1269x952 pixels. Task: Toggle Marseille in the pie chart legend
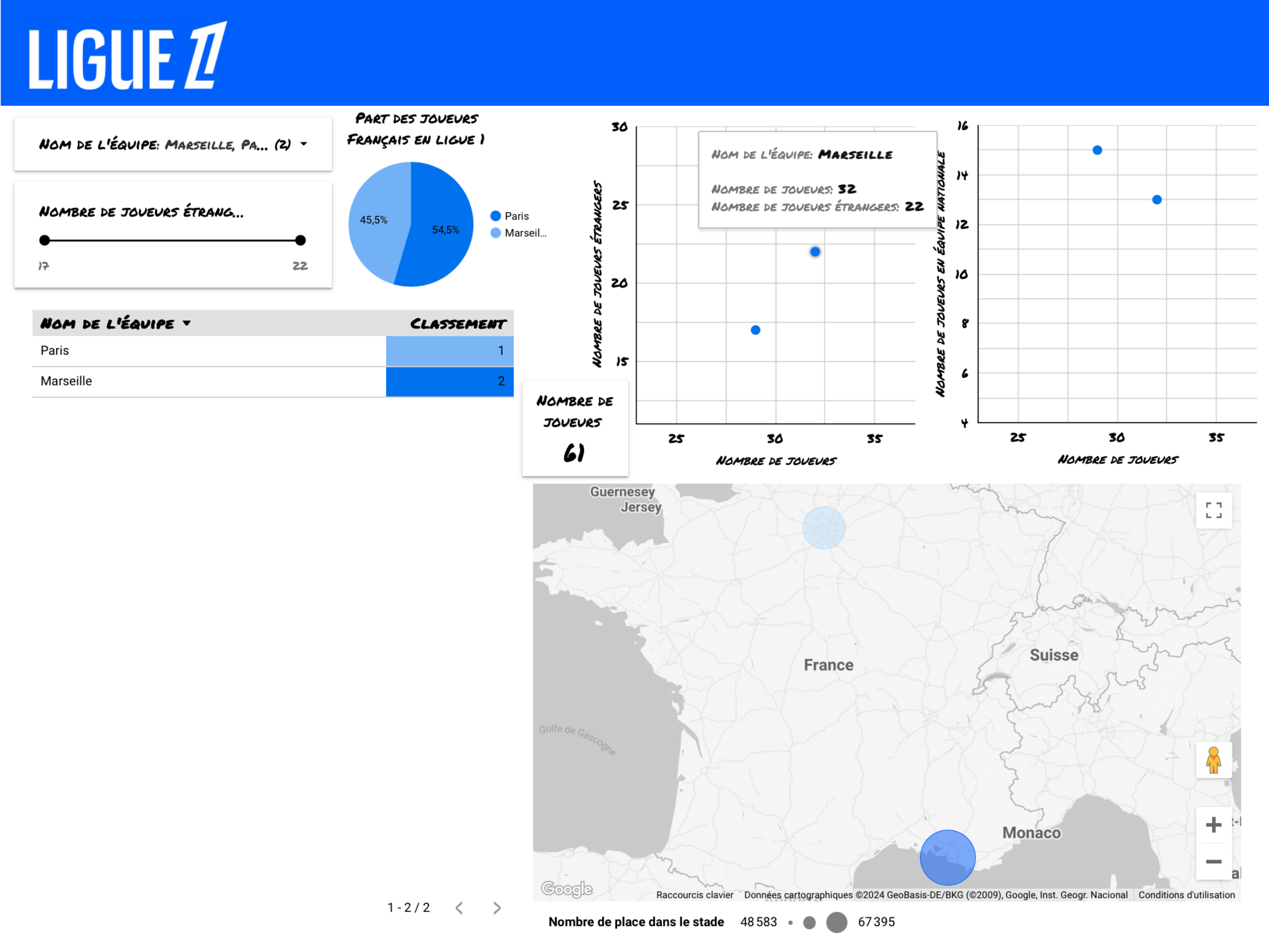(519, 233)
